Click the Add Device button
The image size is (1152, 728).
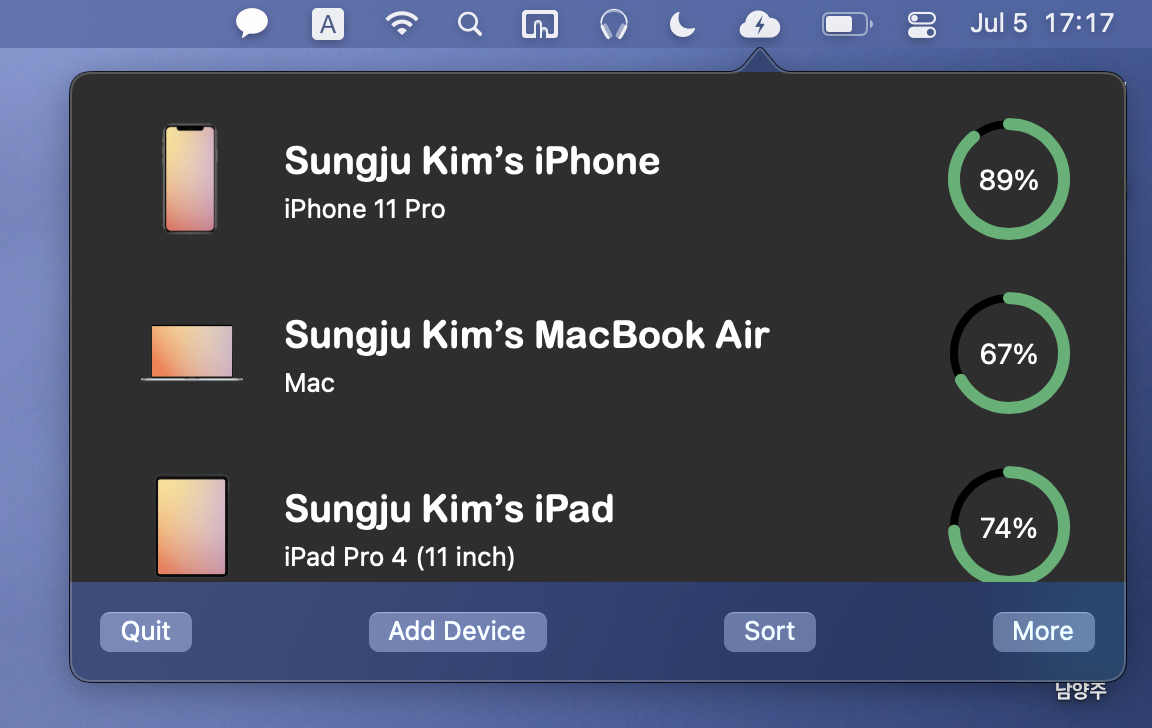(x=457, y=632)
